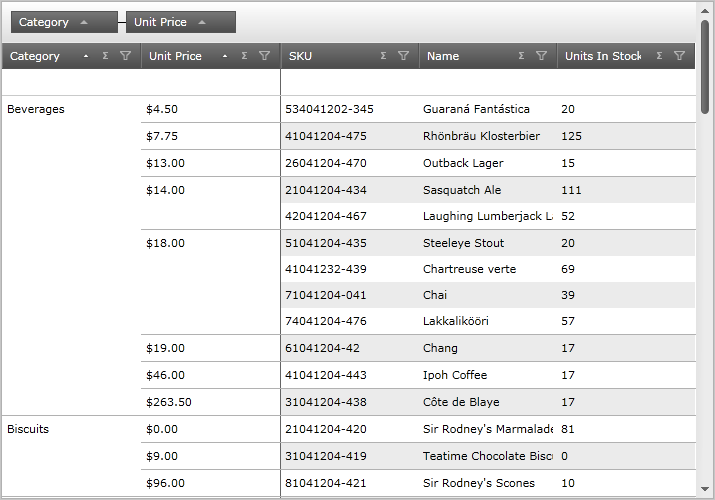Click the vertical scrollbar thumb
Image resolution: width=715 pixels, height=500 pixels.
(x=705, y=65)
